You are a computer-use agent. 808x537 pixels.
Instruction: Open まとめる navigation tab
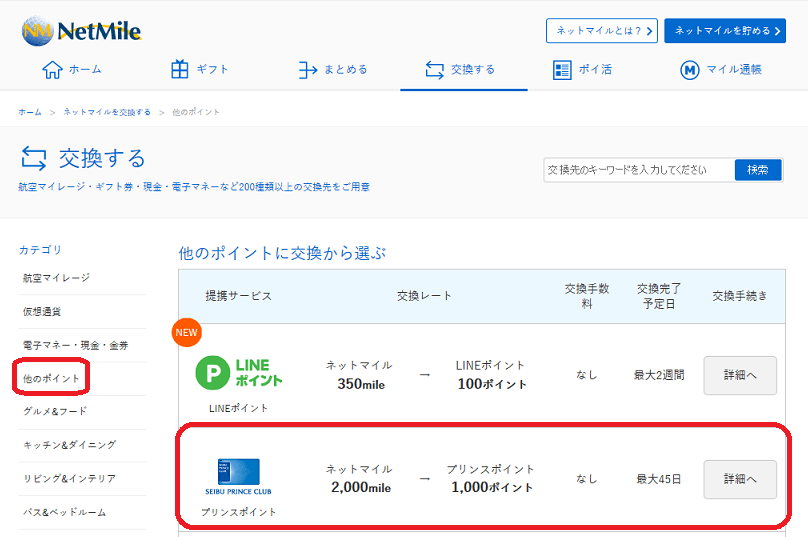click(x=333, y=70)
